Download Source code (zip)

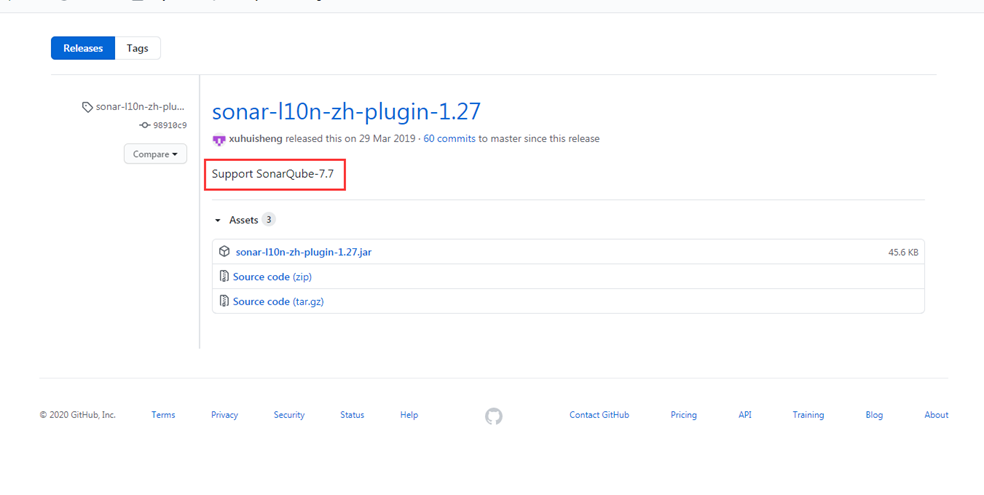tap(272, 277)
